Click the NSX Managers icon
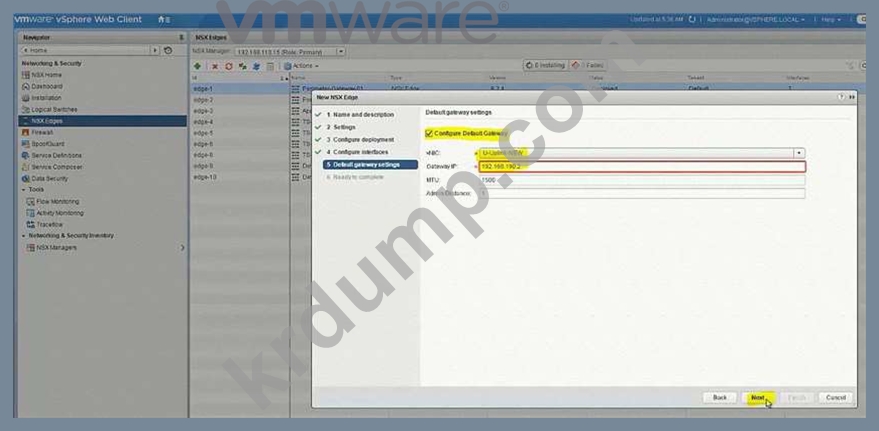The width and height of the screenshot is (879, 431). point(31,247)
